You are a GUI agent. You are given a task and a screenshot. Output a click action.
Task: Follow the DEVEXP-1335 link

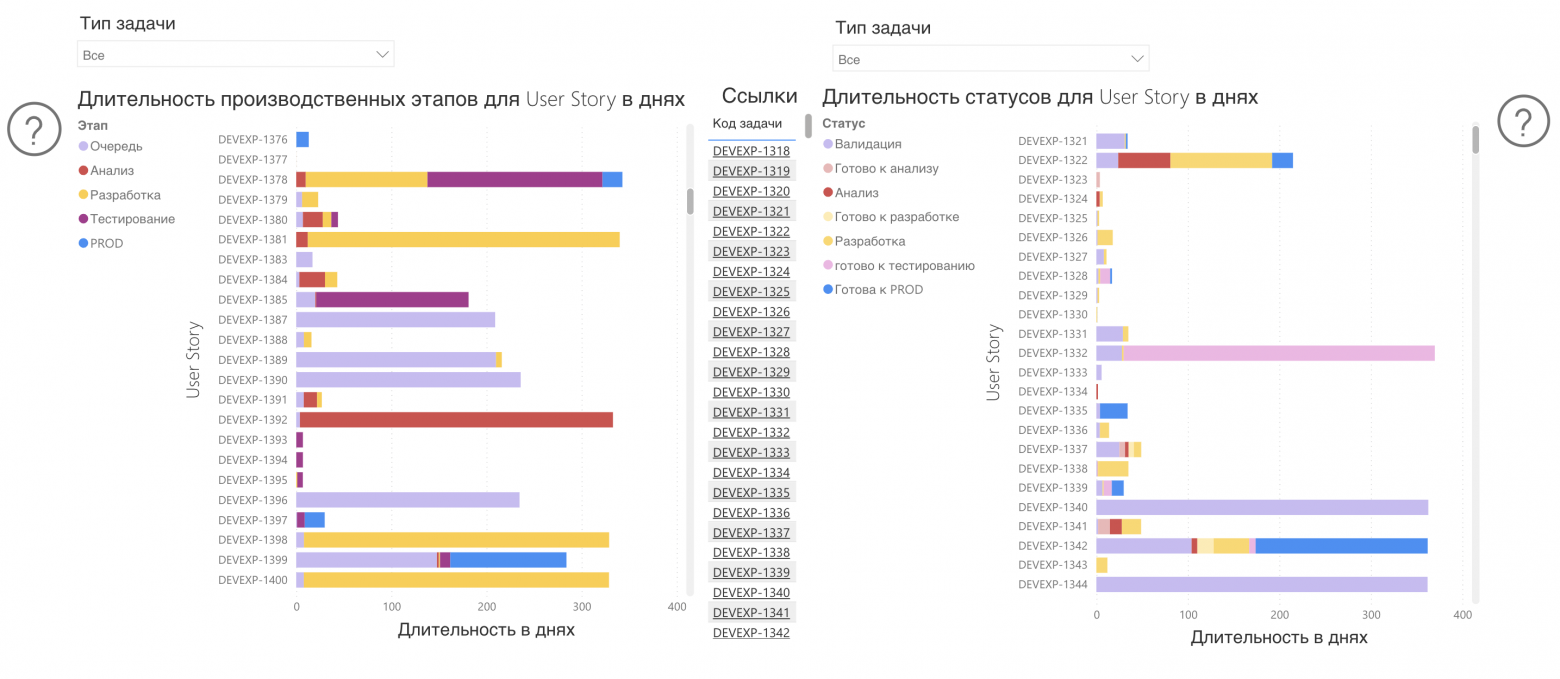[x=751, y=492]
